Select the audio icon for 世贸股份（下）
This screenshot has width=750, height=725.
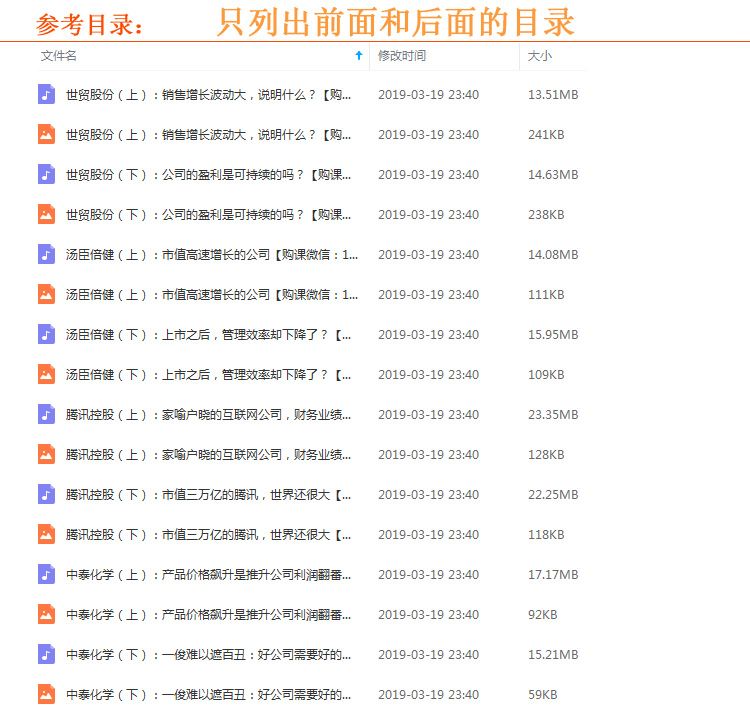(x=46, y=175)
